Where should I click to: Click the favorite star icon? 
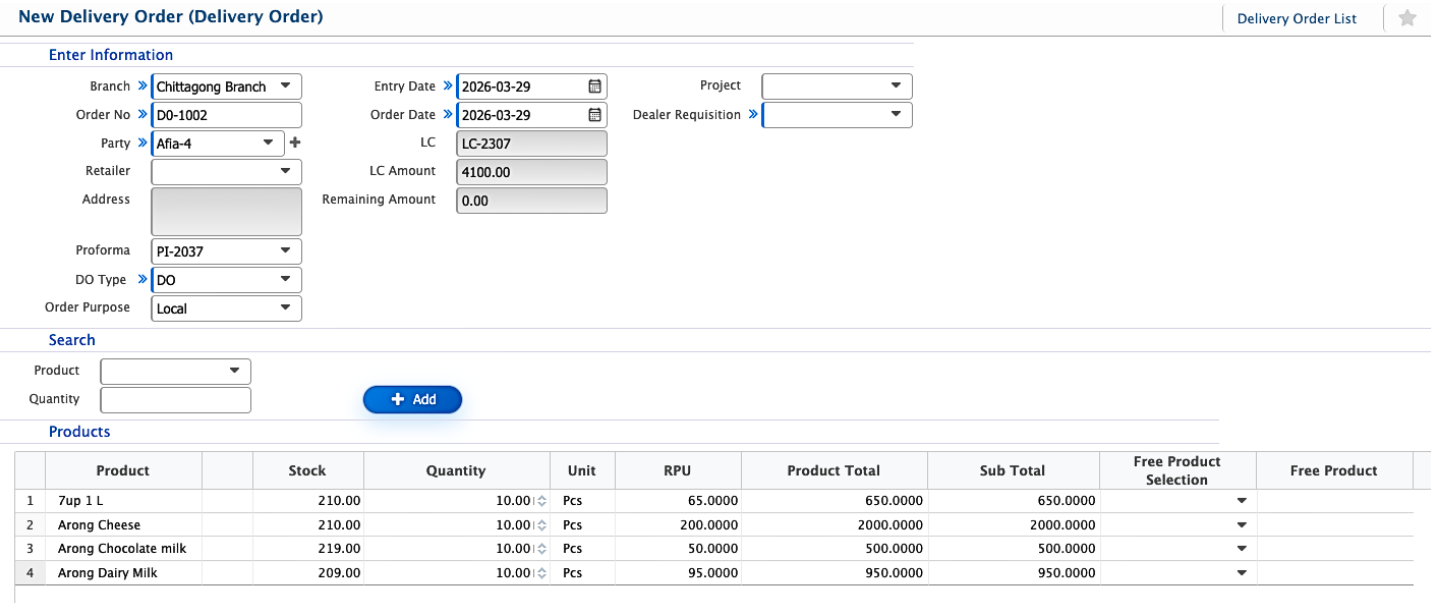(x=1407, y=18)
